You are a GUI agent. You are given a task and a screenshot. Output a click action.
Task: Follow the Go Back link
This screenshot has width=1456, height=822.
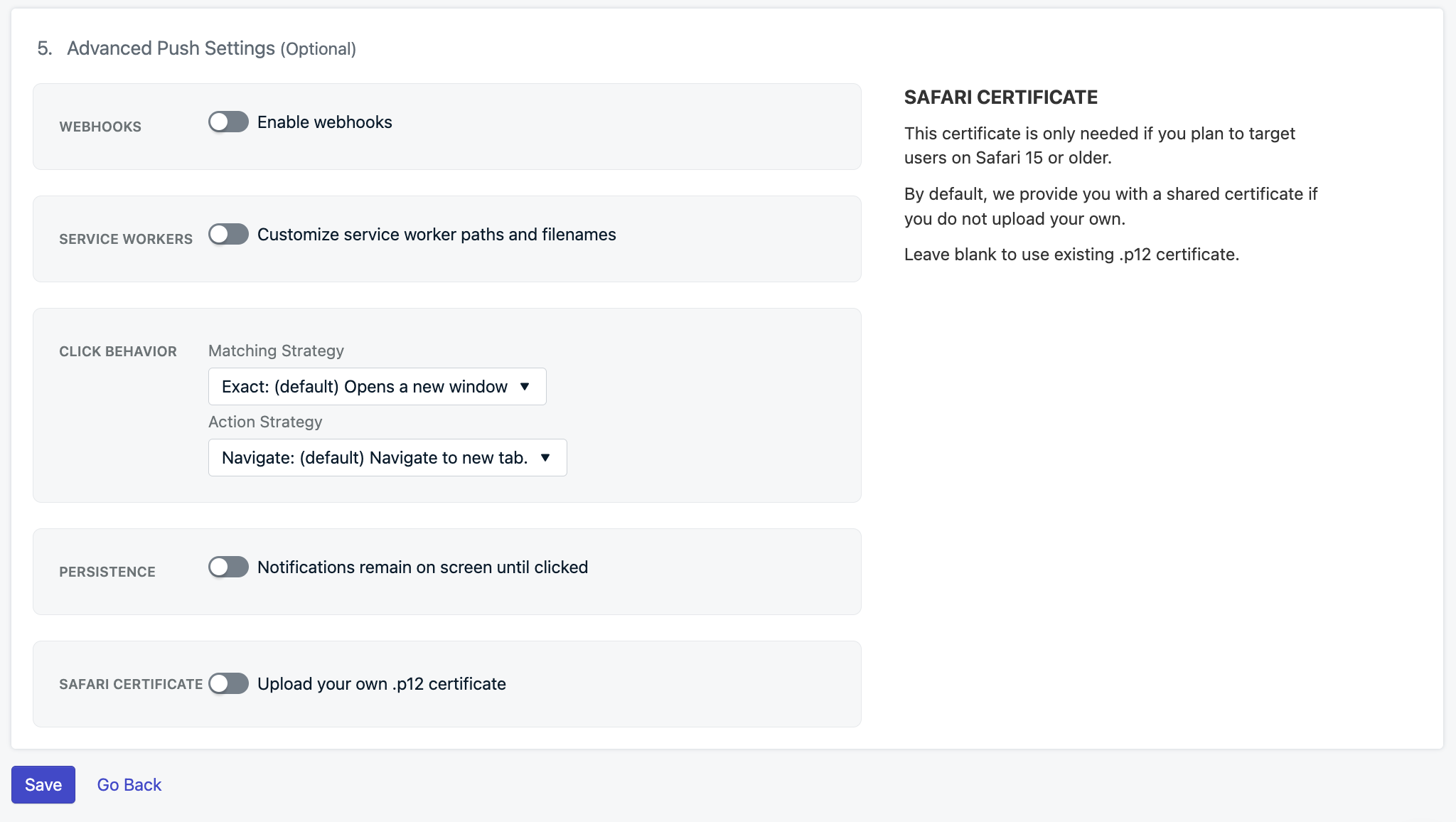click(x=129, y=784)
